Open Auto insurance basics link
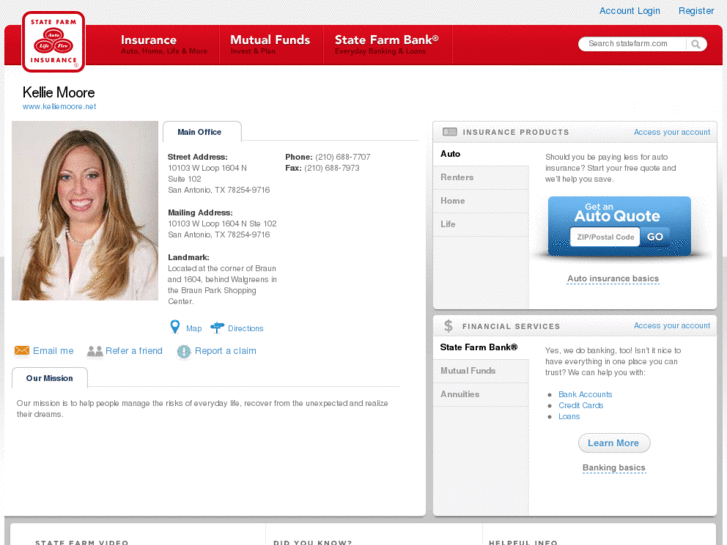 pyautogui.click(x=613, y=279)
